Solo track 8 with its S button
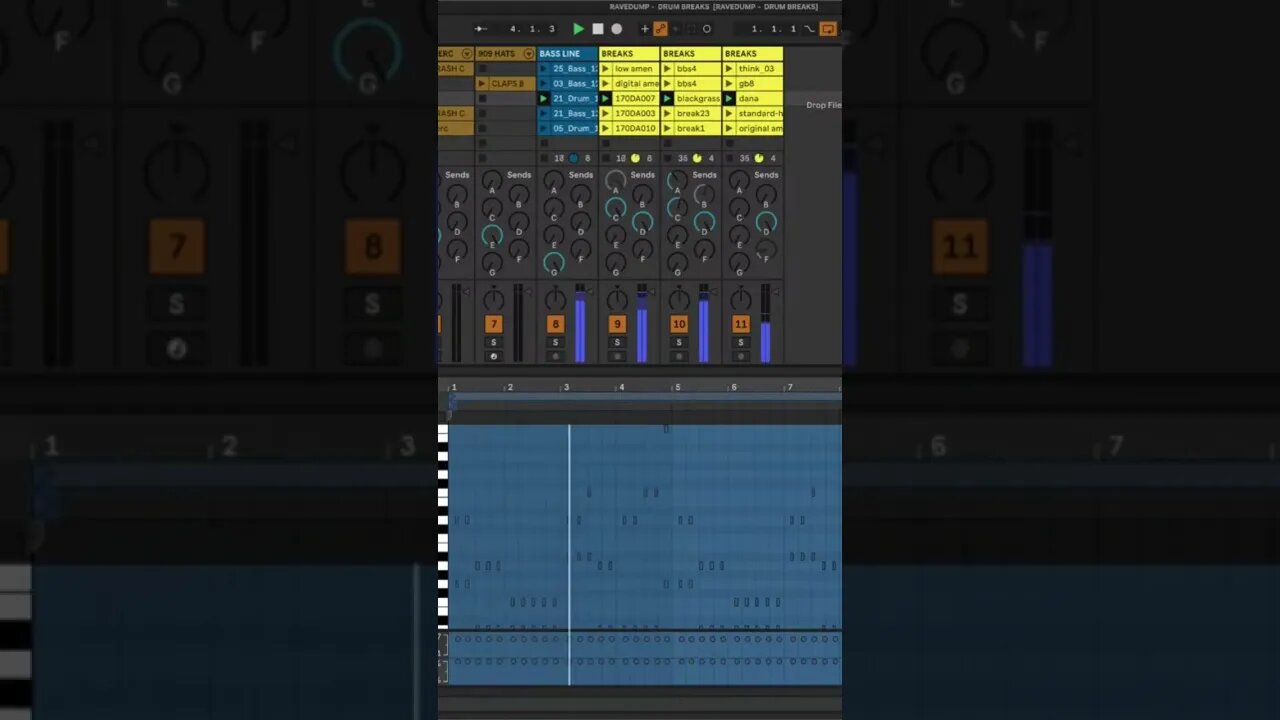 pyautogui.click(x=555, y=342)
